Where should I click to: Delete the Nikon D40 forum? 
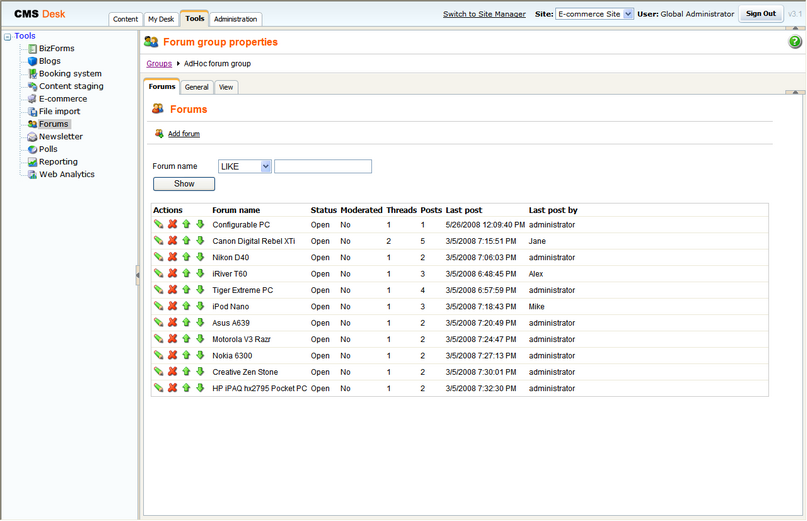(x=172, y=257)
